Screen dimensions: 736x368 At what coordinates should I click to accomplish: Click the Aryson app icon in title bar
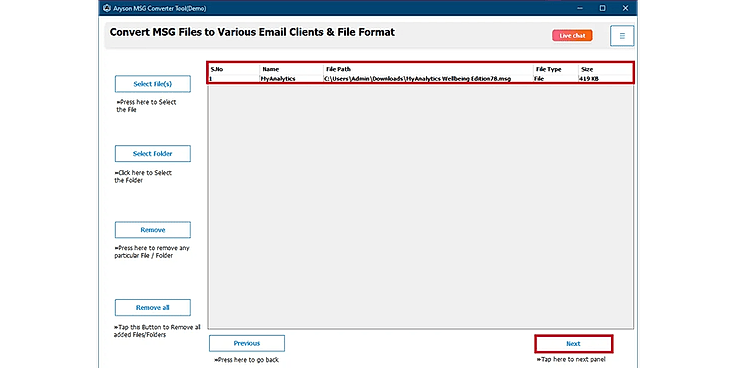107,8
